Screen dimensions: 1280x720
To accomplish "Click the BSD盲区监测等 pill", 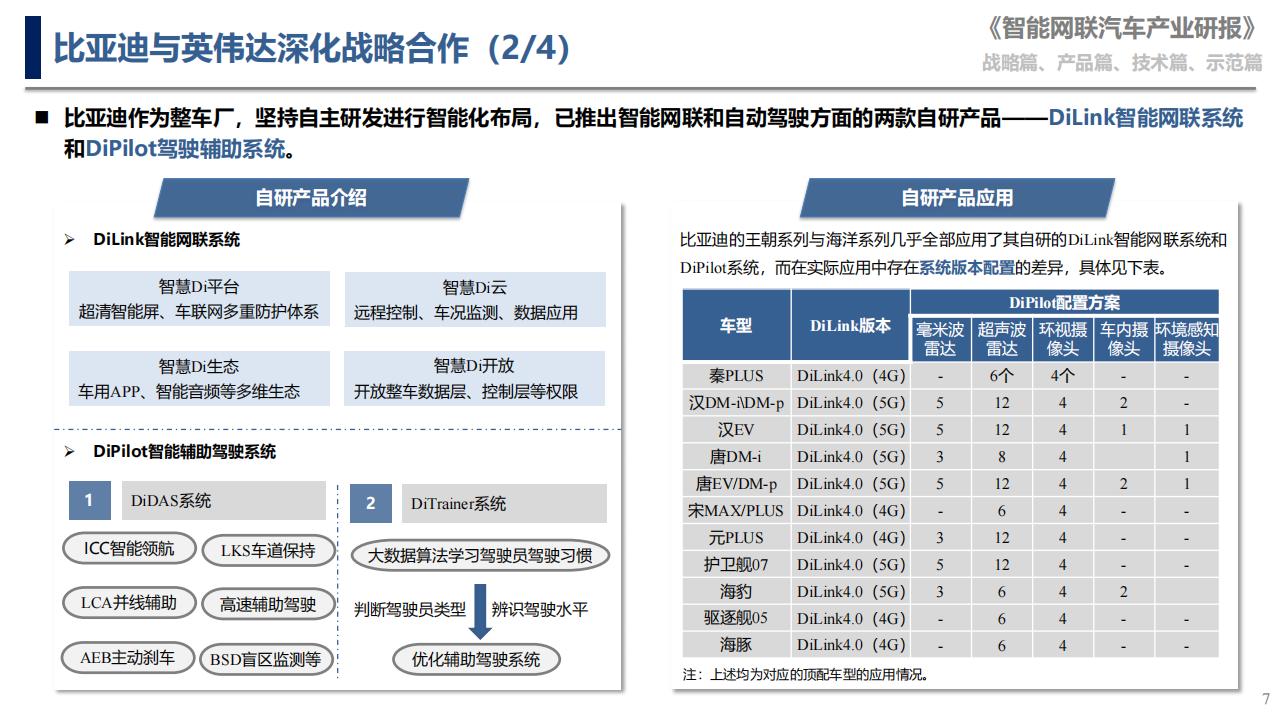I will [267, 659].
